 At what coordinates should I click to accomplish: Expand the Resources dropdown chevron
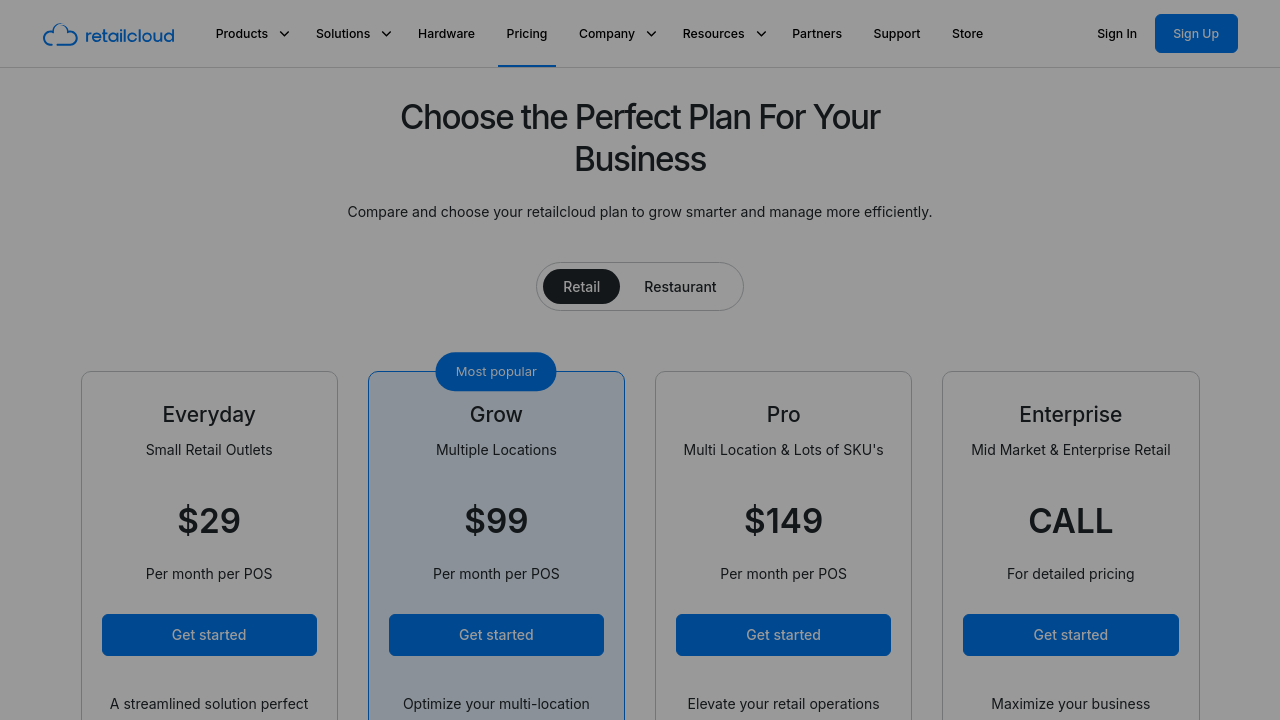click(x=761, y=34)
